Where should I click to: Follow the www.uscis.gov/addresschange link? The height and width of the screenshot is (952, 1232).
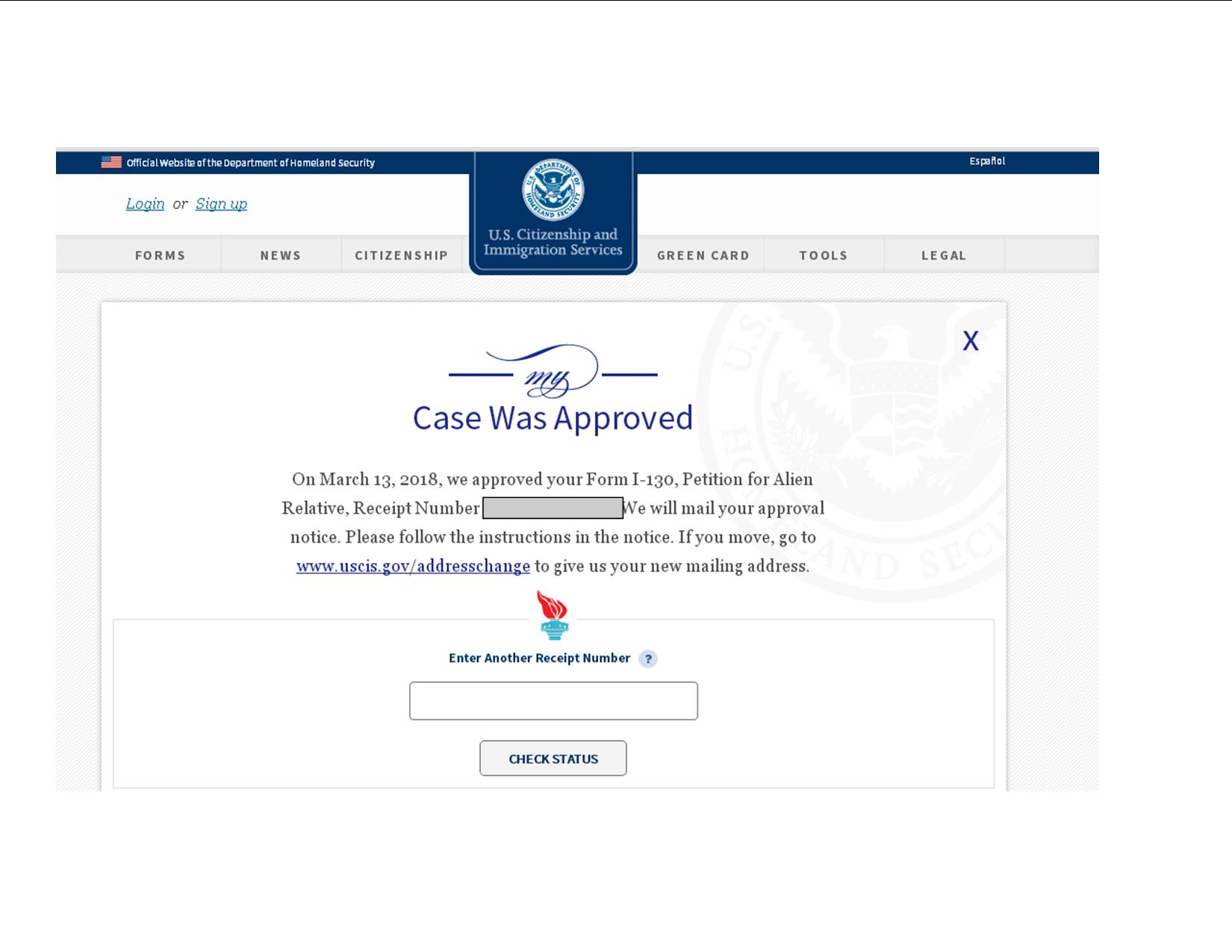[413, 566]
